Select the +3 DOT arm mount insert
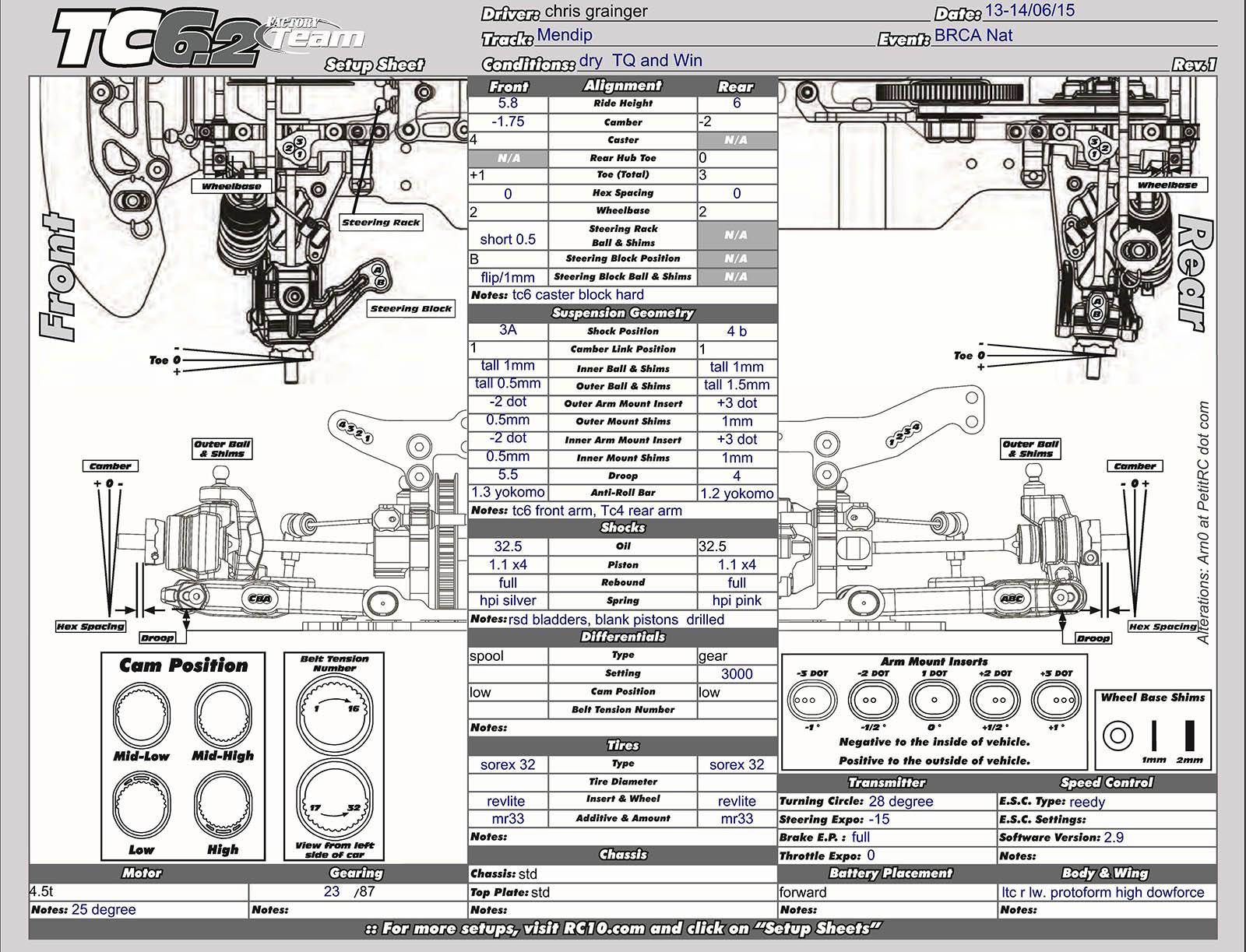The image size is (1246, 952). [1056, 700]
